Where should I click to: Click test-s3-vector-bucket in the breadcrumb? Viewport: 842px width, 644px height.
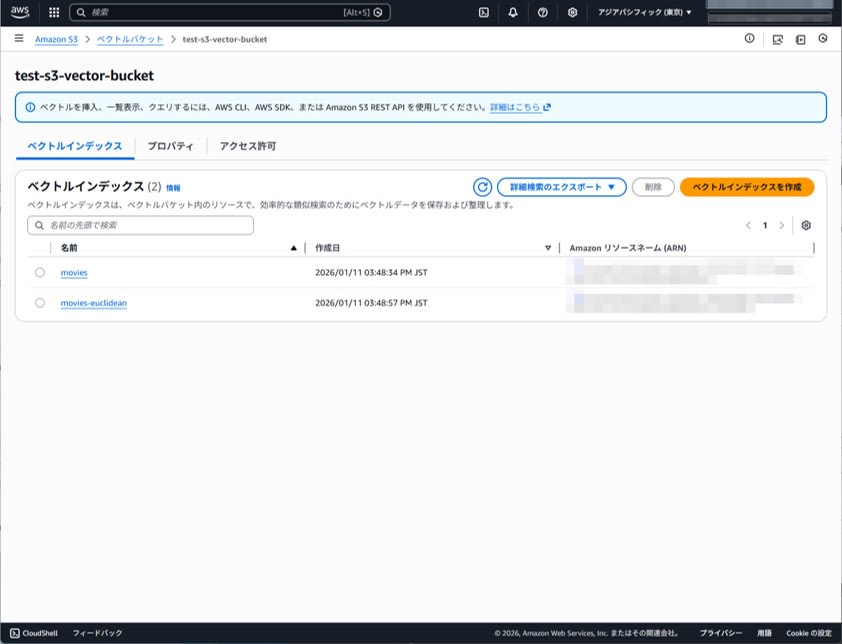[224, 39]
